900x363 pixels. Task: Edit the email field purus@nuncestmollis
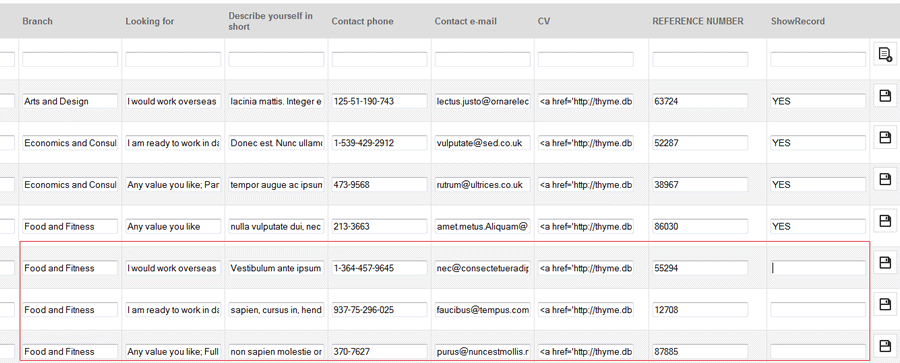483,351
